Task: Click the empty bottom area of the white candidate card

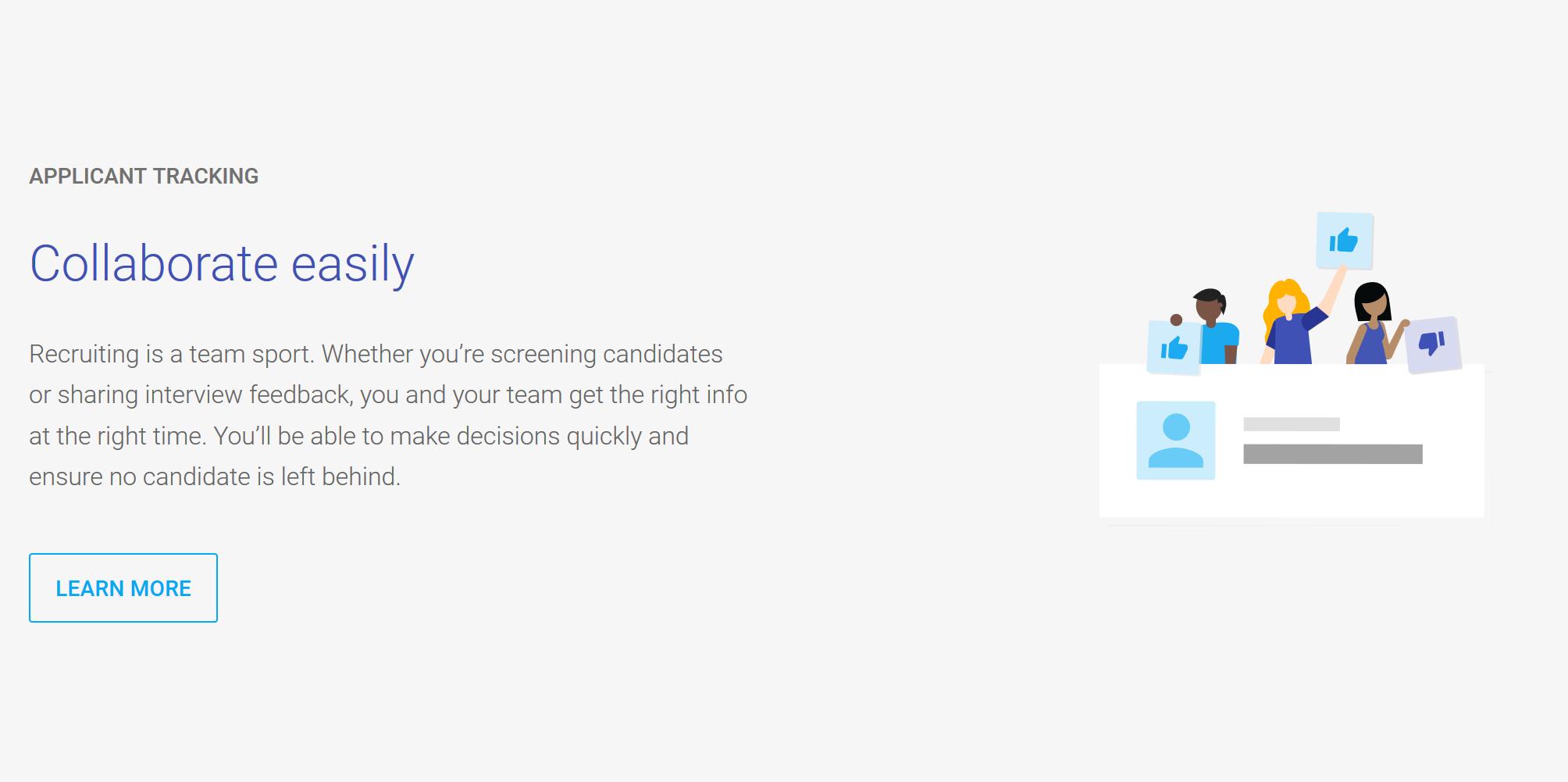Action: click(x=1291, y=497)
